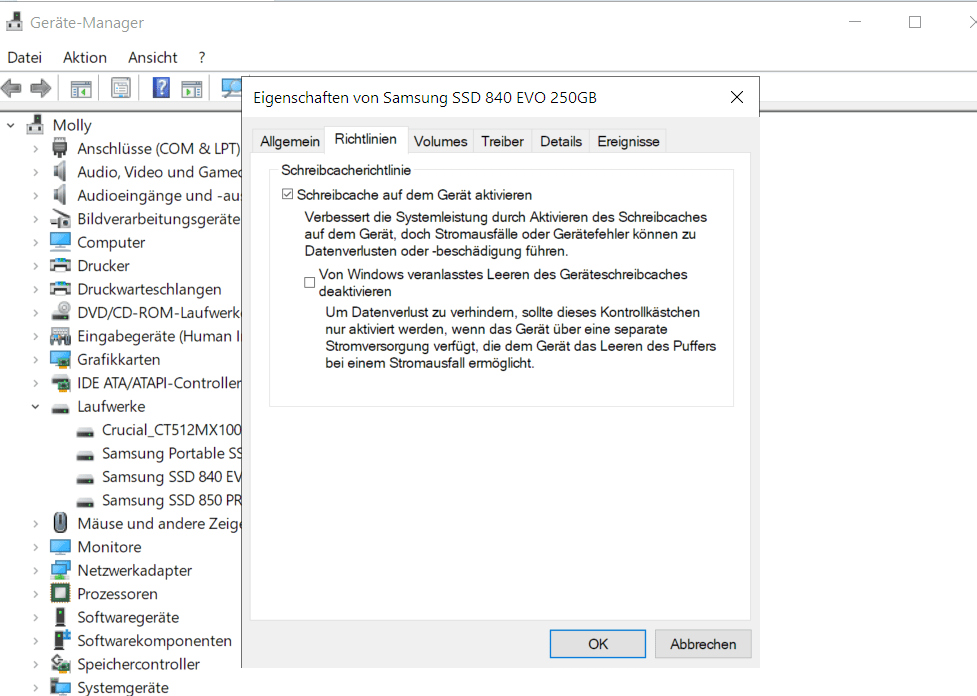View the Ereignisse tab

628,141
